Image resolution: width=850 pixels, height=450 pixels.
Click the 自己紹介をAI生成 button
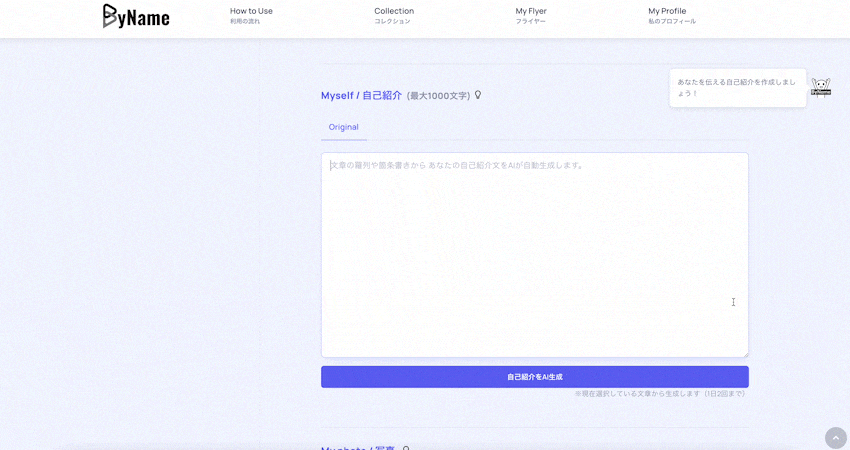pos(534,377)
